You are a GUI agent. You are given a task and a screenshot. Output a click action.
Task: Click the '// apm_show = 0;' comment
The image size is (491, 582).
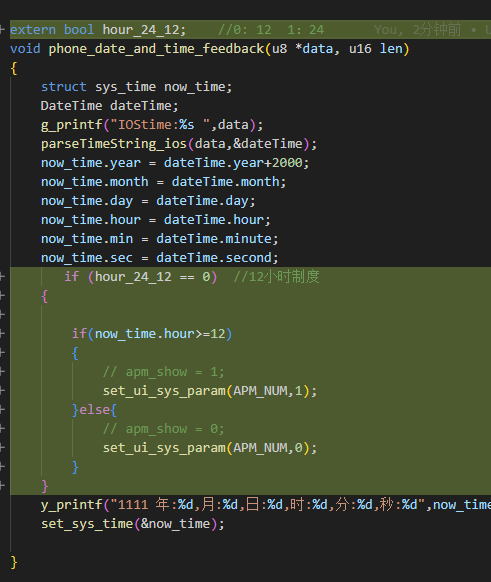coord(163,429)
